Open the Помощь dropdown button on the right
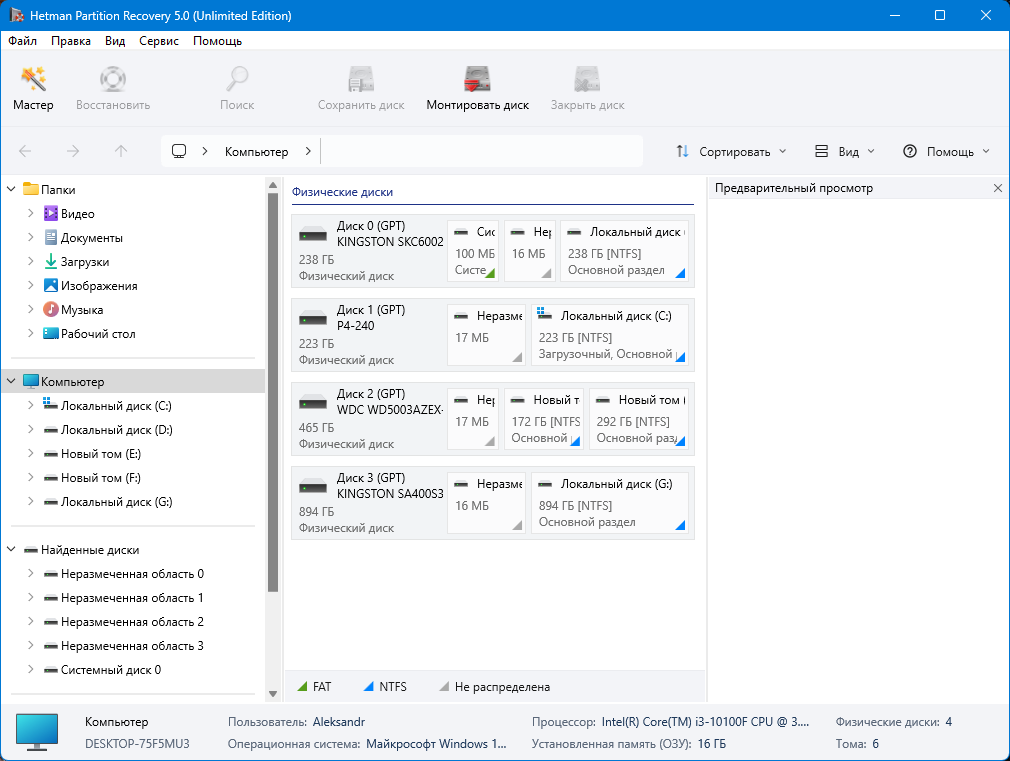The width and height of the screenshot is (1010, 761). click(946, 152)
